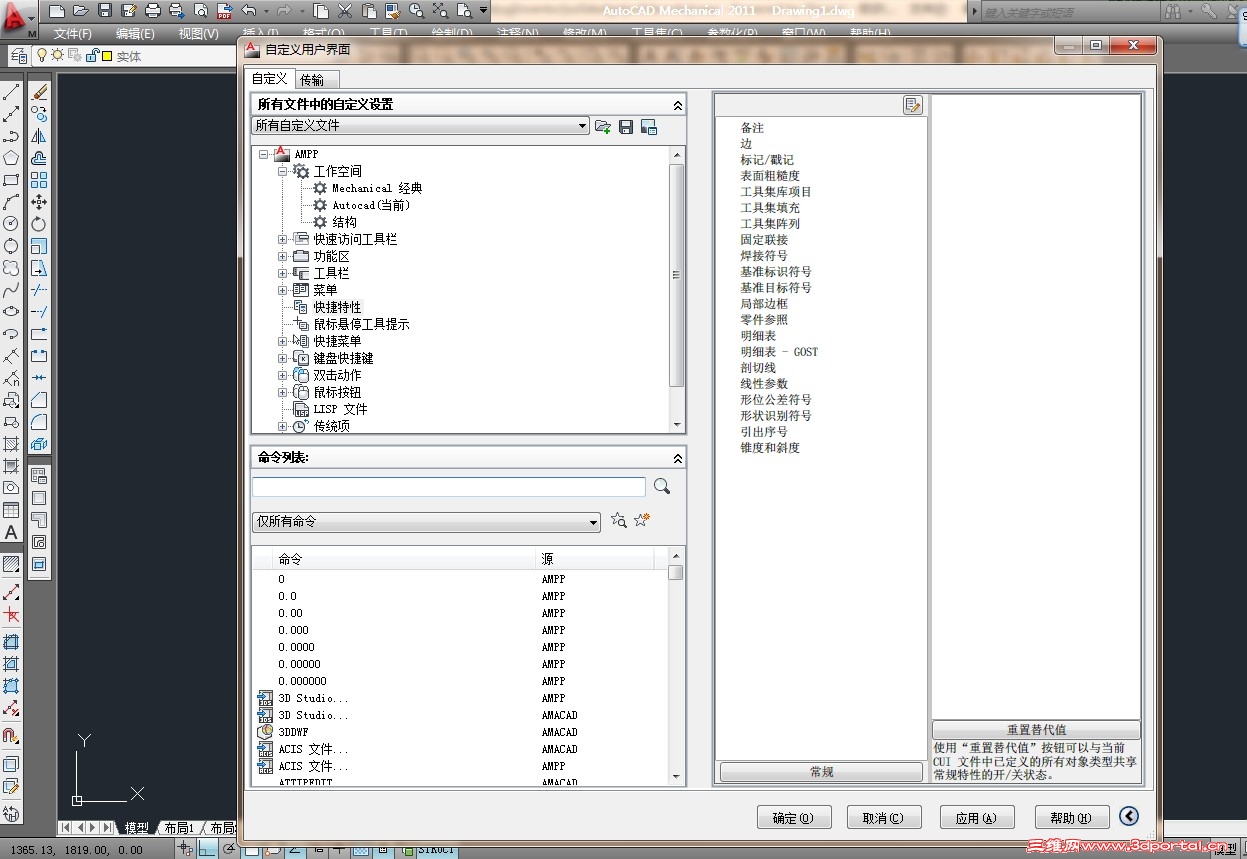Select Mechanical 经典 workspace in tree

click(377, 188)
